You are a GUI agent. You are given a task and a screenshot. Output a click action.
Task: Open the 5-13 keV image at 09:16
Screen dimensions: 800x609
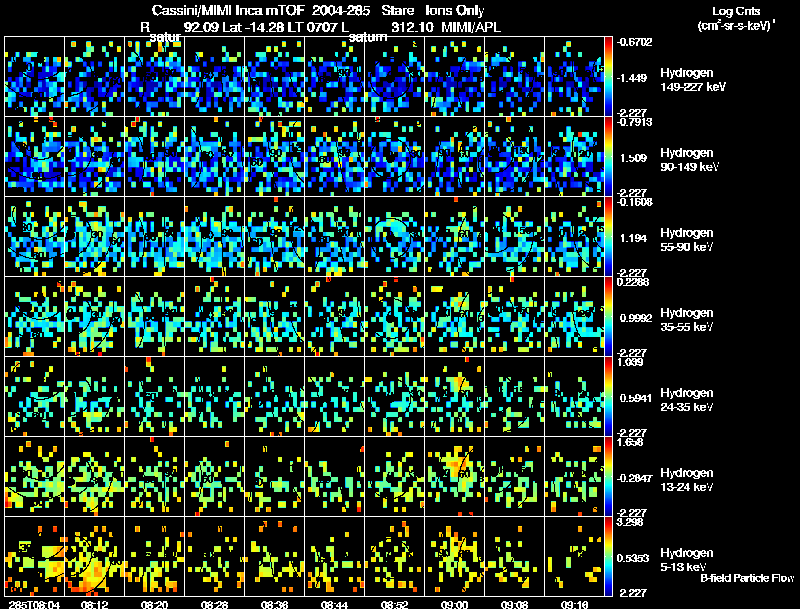click(x=574, y=556)
